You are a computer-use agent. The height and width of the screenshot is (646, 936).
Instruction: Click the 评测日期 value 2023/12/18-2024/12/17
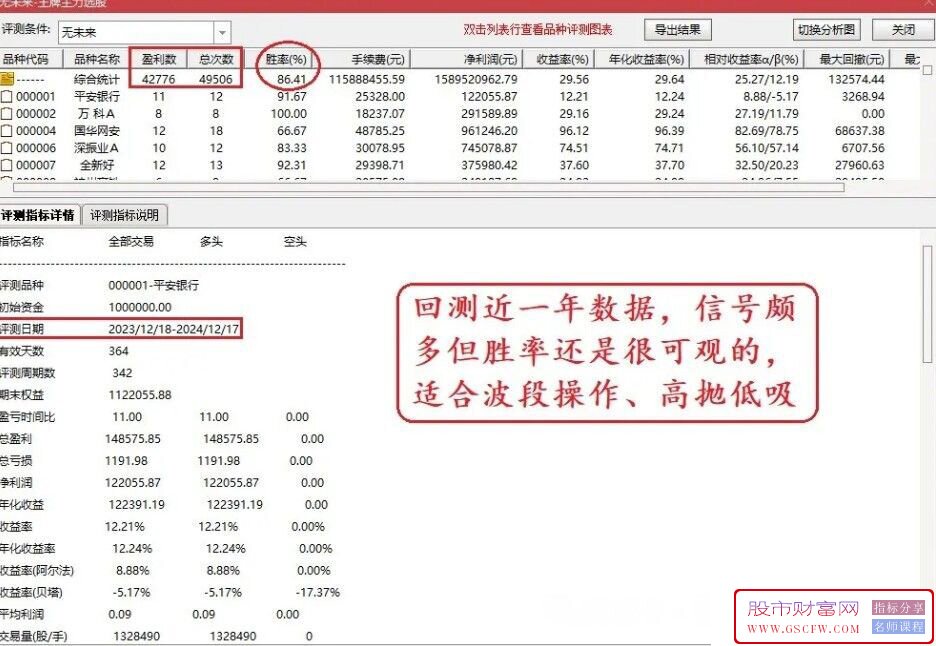point(174,329)
